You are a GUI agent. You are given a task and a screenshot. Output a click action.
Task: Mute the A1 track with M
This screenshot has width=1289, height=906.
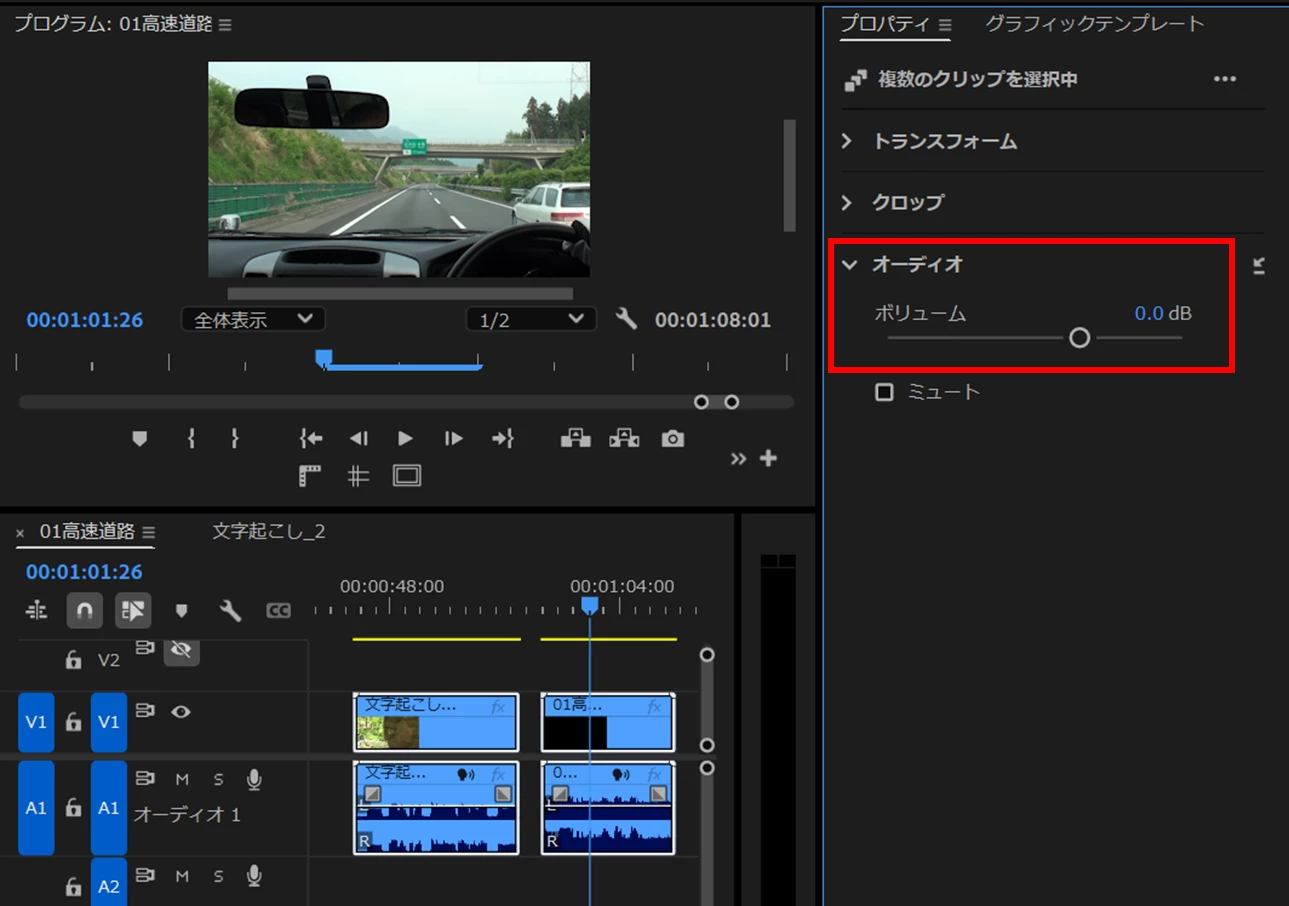point(182,779)
